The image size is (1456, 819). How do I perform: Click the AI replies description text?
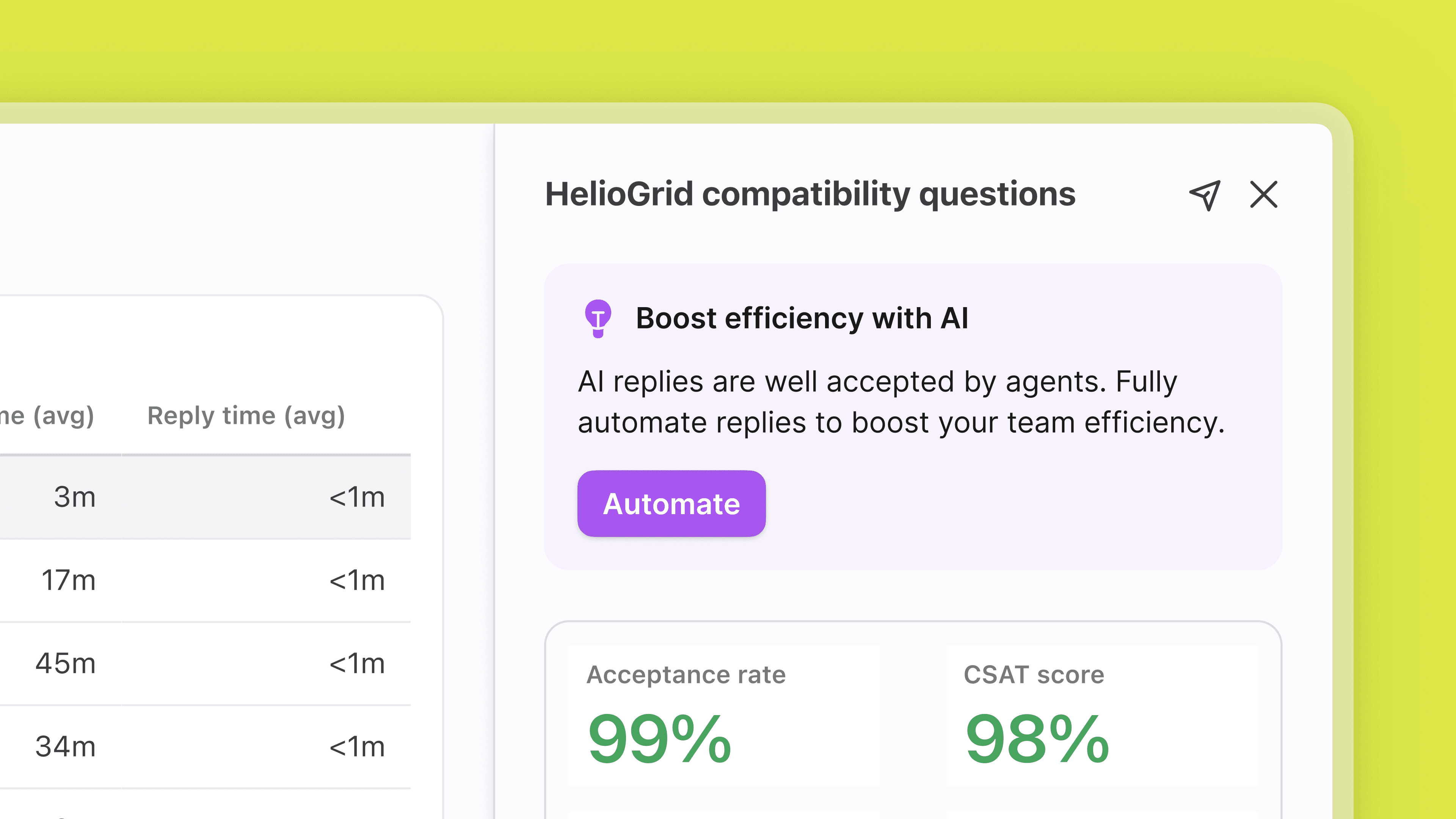tap(901, 402)
